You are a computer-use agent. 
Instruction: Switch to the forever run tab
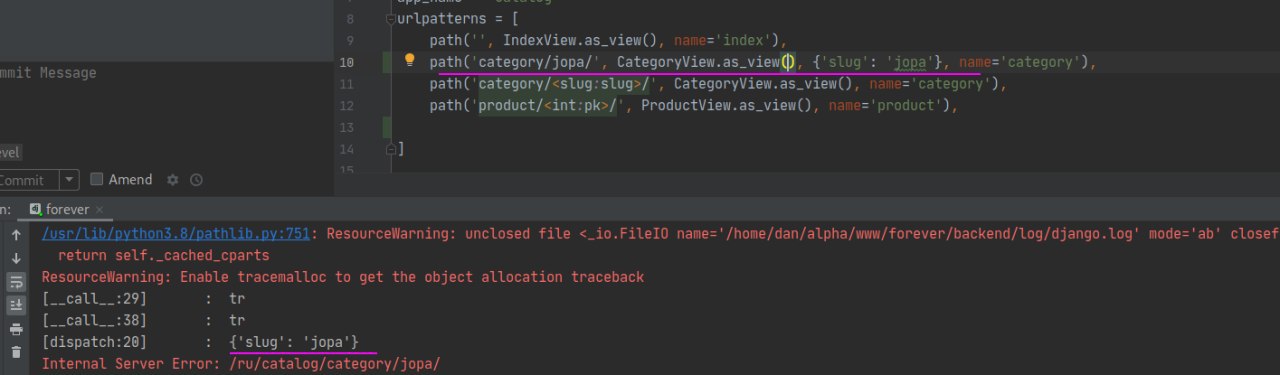(x=66, y=209)
